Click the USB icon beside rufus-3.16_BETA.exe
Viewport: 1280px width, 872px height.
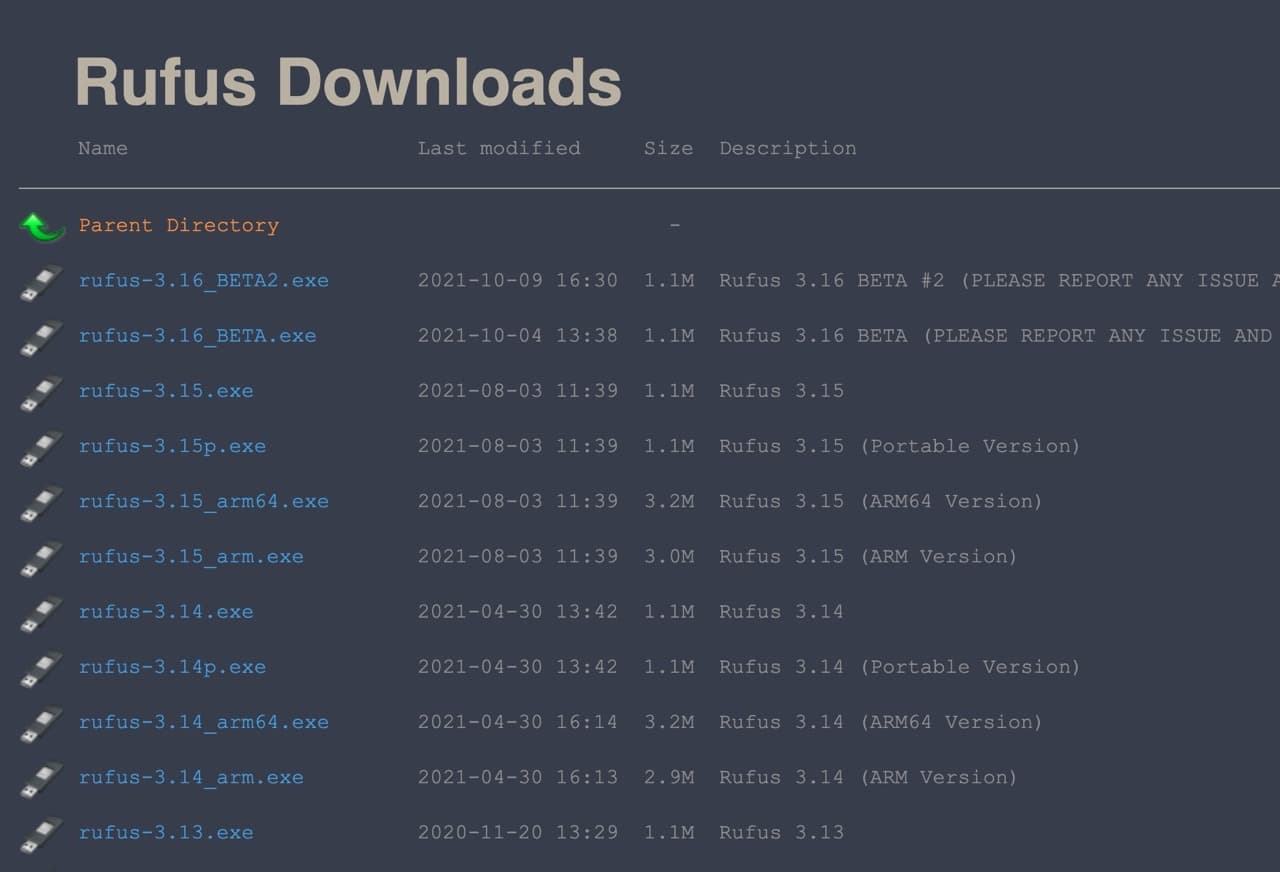click(41, 338)
